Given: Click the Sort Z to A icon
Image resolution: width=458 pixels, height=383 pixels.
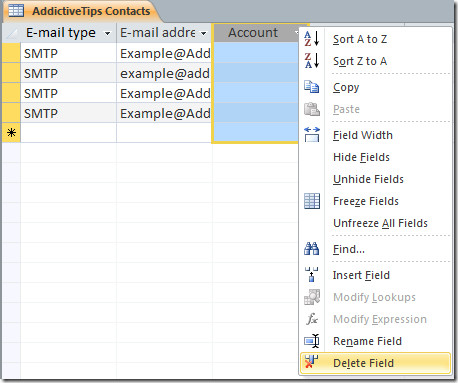Looking at the screenshot, I should pyautogui.click(x=312, y=61).
